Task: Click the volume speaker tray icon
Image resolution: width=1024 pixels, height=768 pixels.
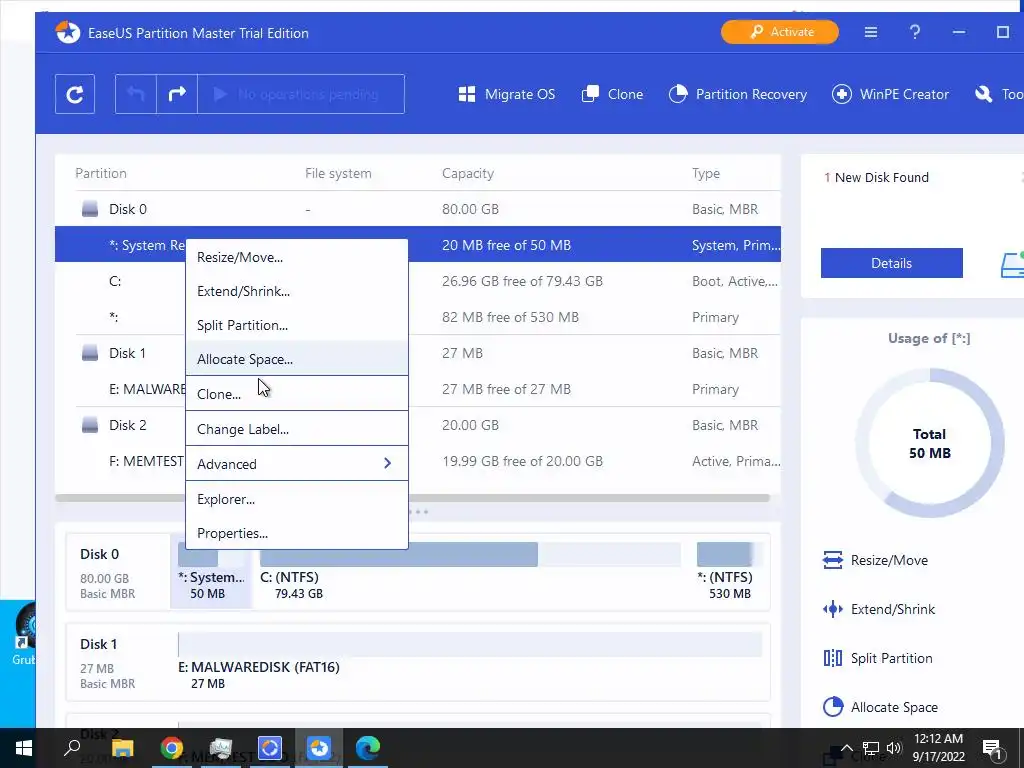Action: click(x=894, y=748)
